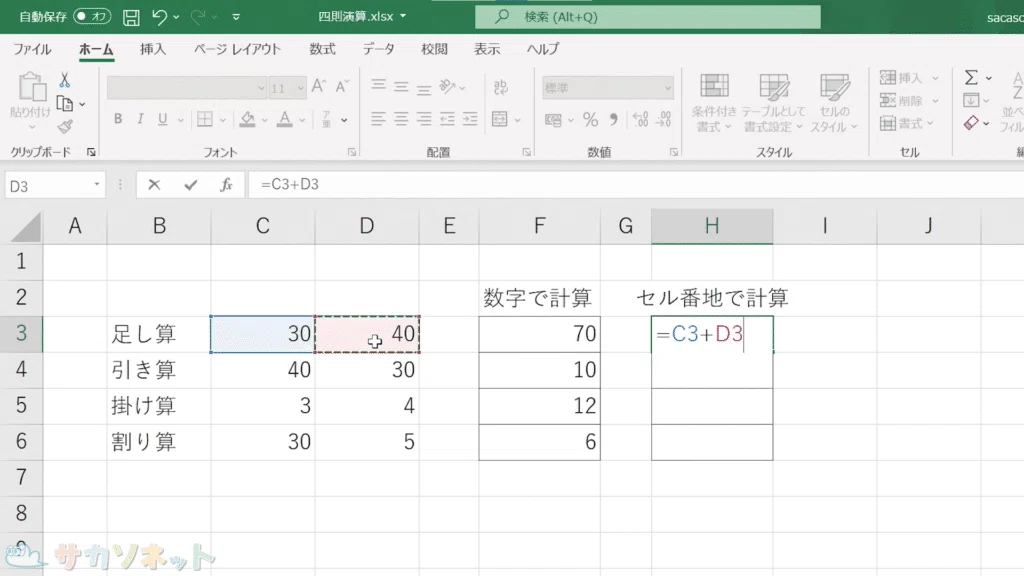The width and height of the screenshot is (1024, 576).
Task: Toggle Underline formatting
Action: 163,119
